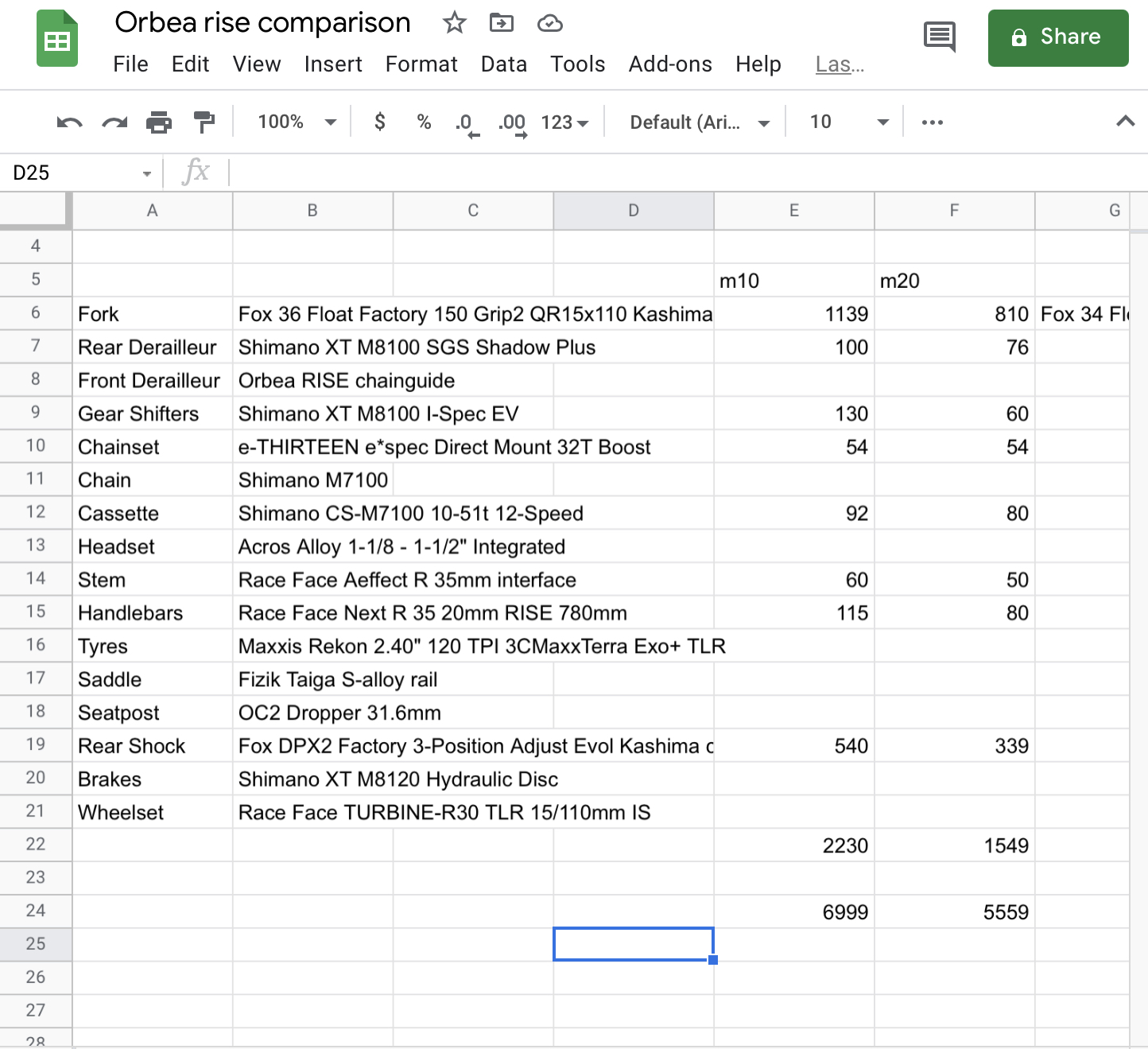Click the select-all corner box
The height and width of the screenshot is (1049, 1148).
click(x=36, y=211)
